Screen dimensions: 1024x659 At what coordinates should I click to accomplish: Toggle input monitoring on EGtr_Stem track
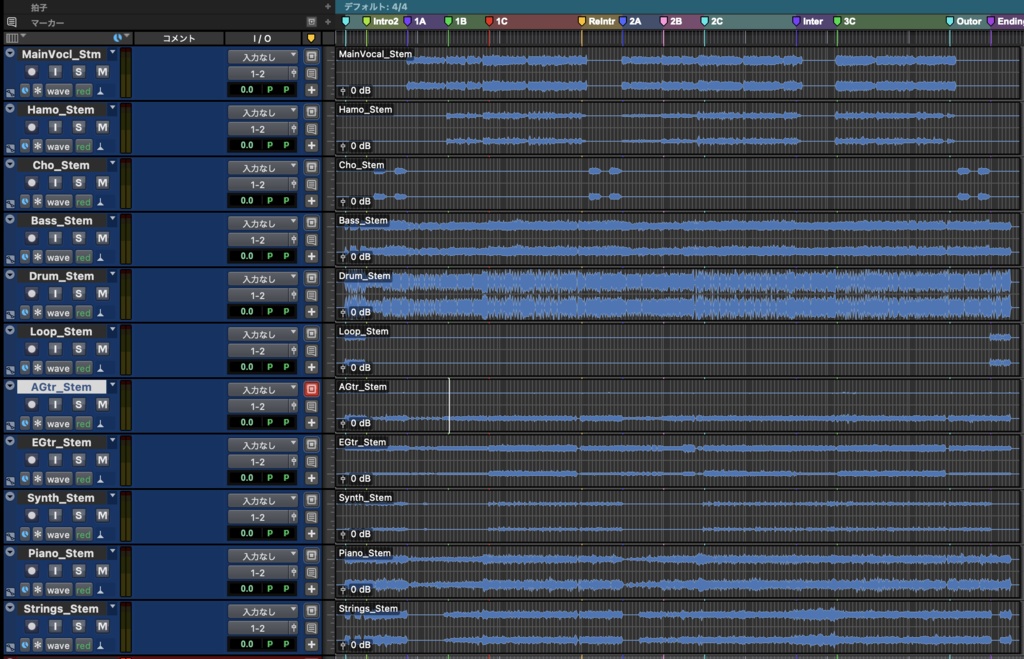pyautogui.click(x=55, y=460)
